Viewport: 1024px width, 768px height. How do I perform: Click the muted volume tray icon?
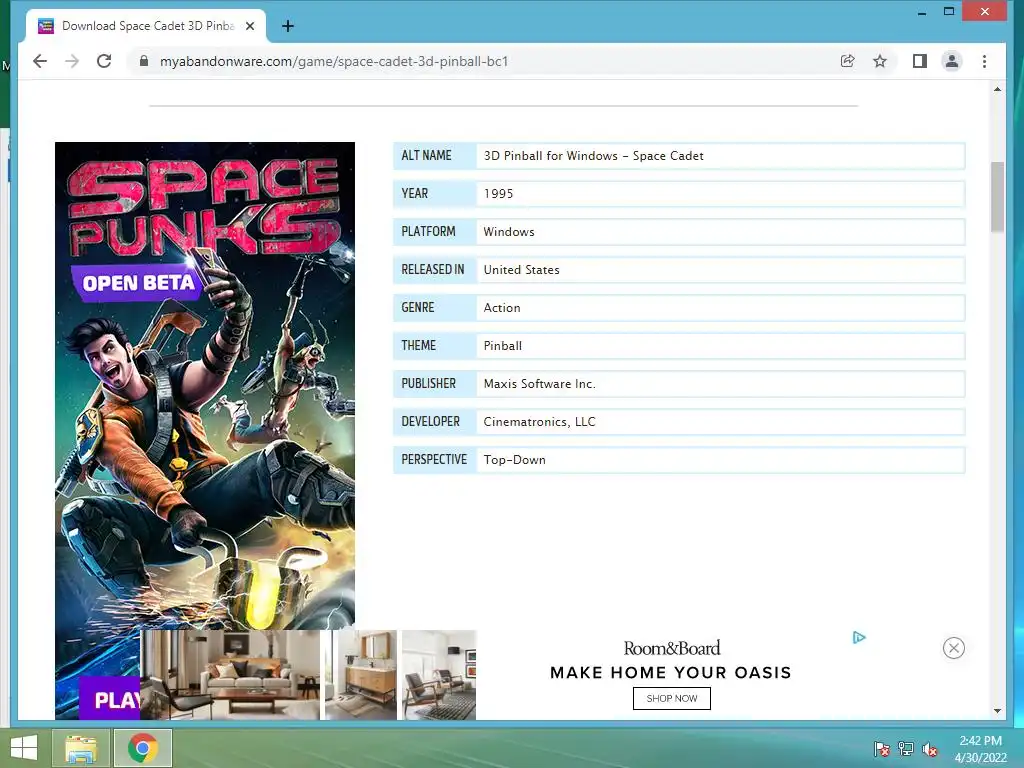[x=929, y=749]
